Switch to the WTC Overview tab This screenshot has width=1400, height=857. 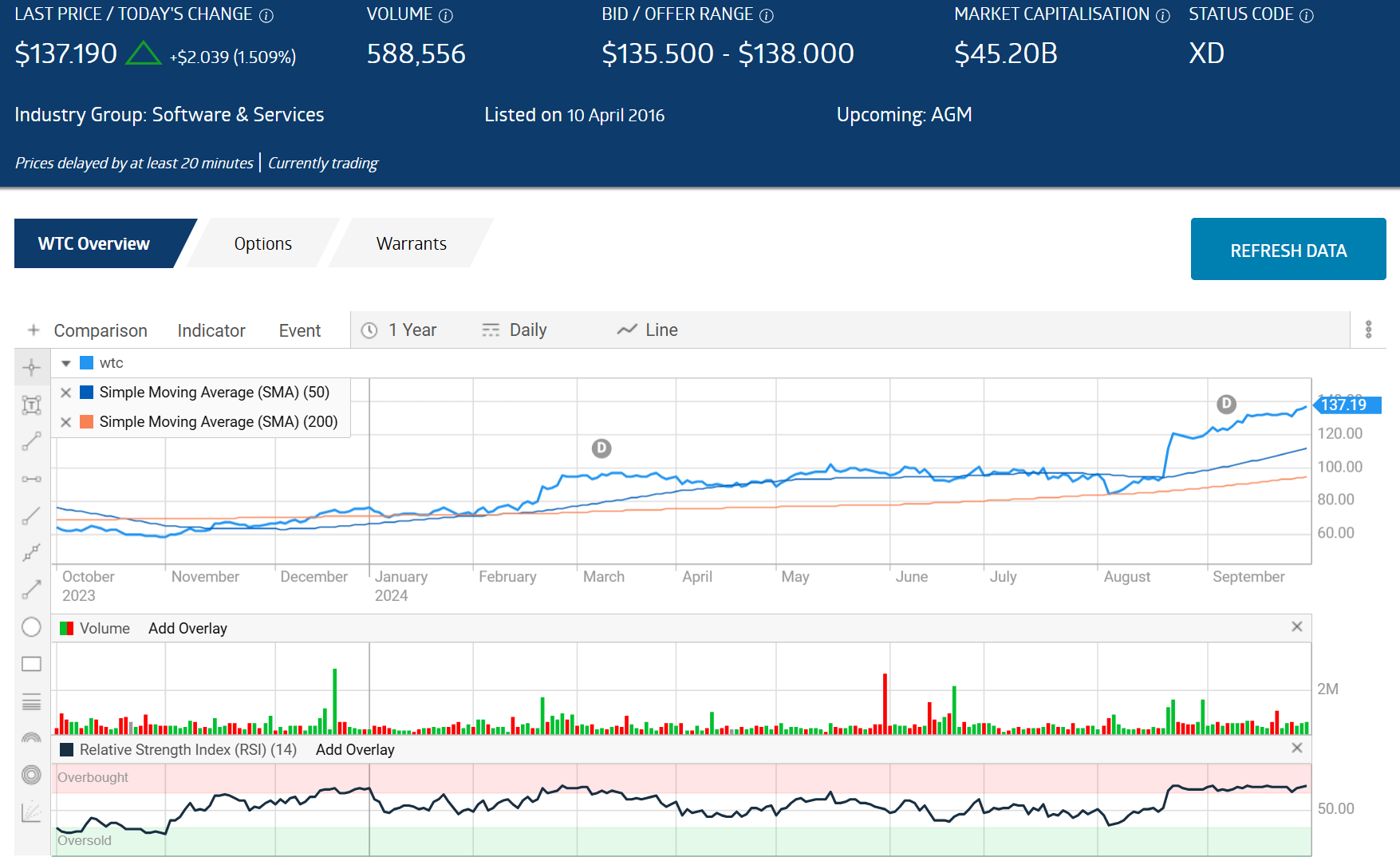click(x=94, y=243)
